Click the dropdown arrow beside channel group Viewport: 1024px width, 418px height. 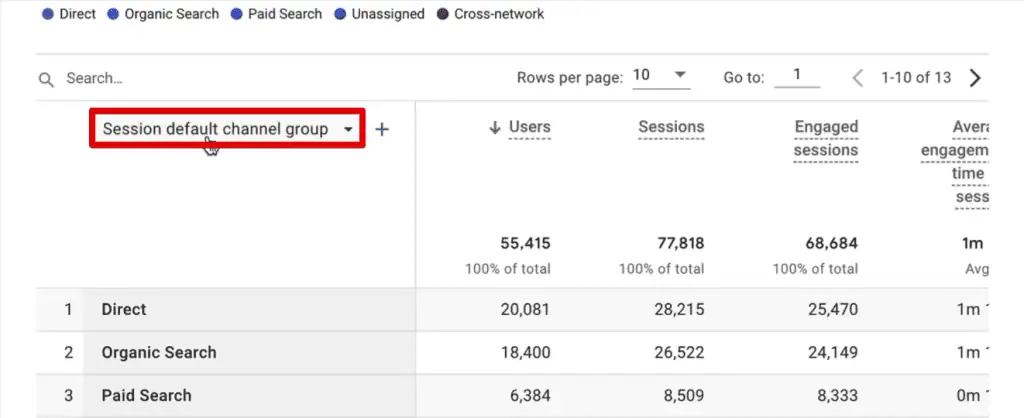[348, 130]
